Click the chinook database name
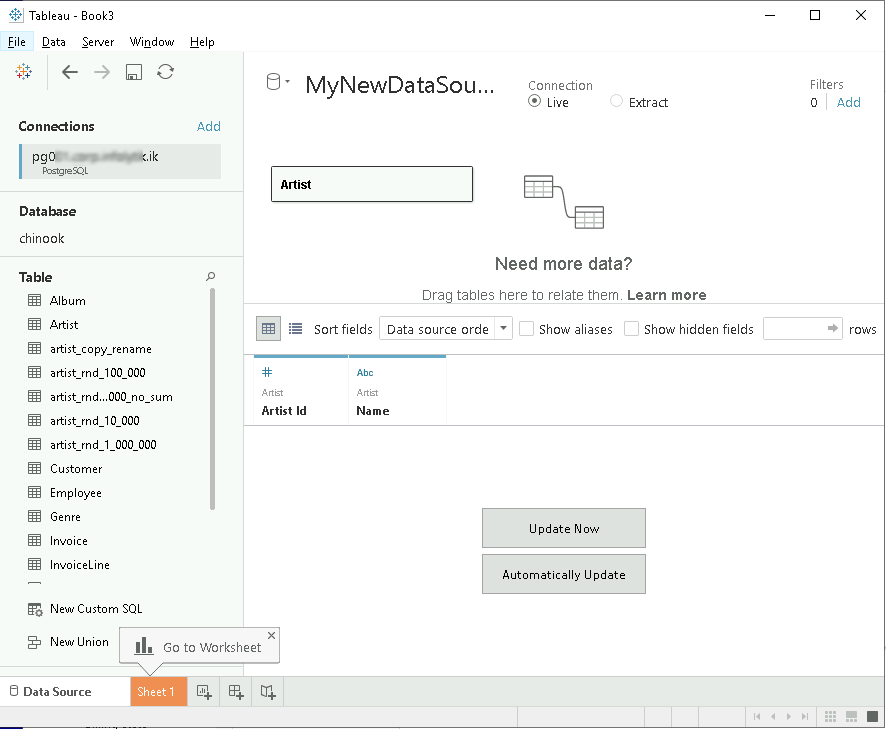 (x=42, y=238)
